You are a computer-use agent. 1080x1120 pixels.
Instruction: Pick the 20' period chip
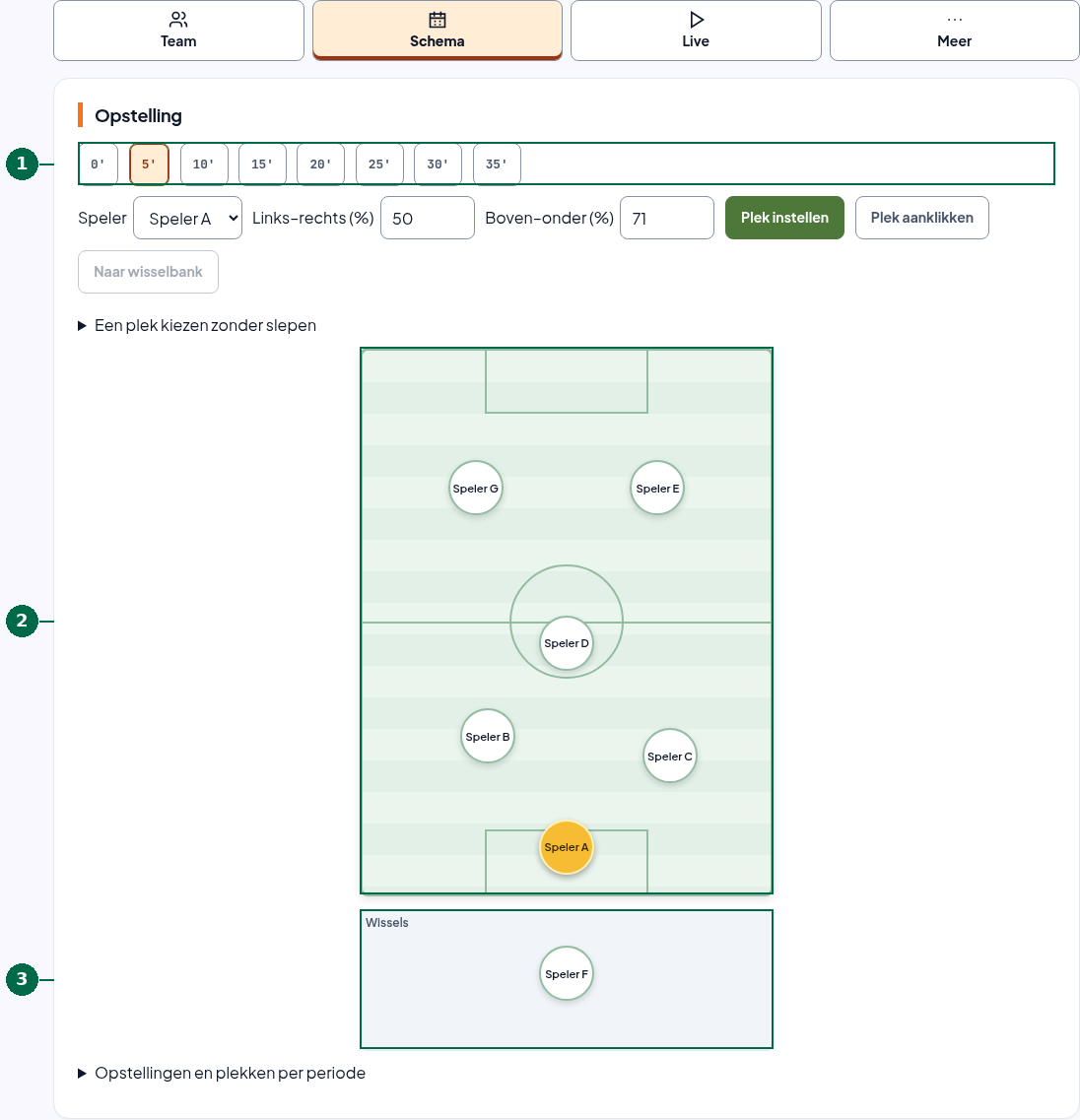pyautogui.click(x=321, y=165)
